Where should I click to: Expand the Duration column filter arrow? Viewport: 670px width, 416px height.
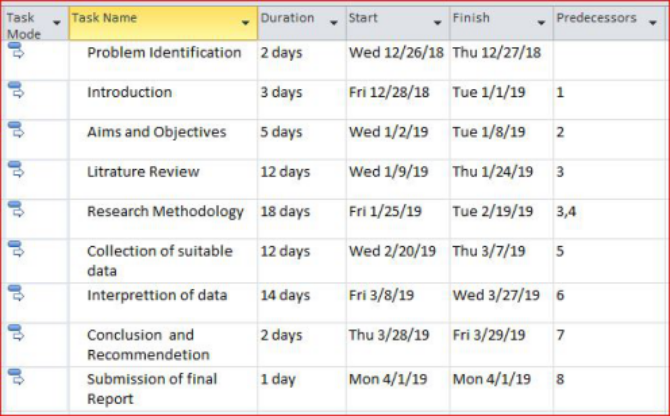pos(334,23)
